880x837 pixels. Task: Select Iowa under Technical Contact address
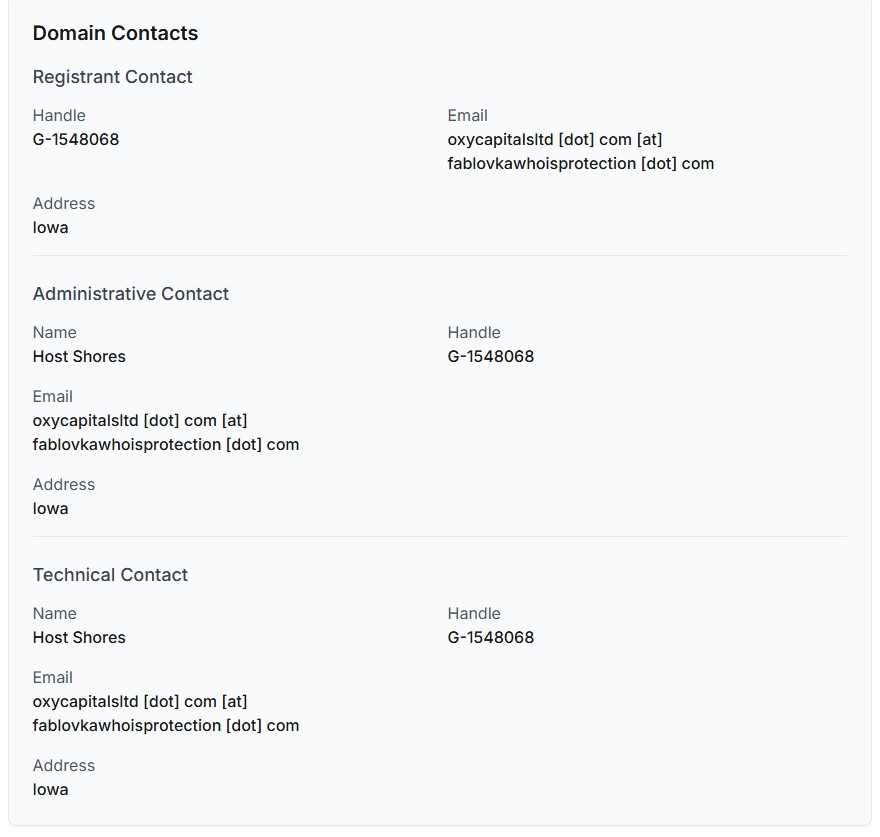tap(51, 789)
